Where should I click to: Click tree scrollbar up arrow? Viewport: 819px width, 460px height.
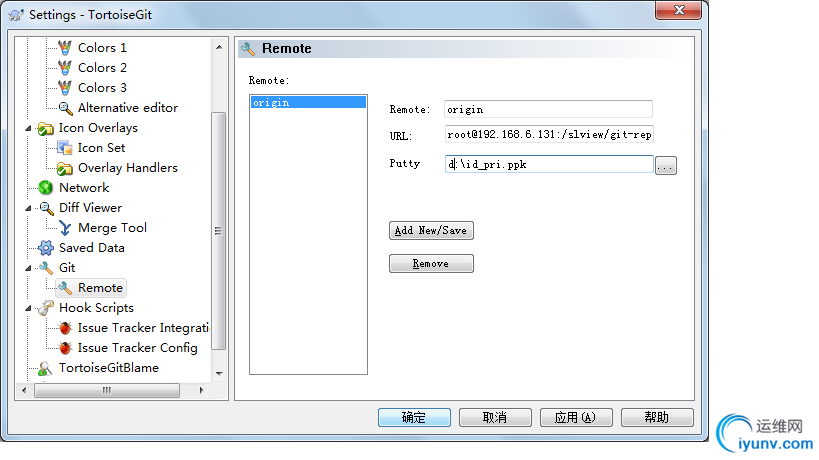[219, 48]
